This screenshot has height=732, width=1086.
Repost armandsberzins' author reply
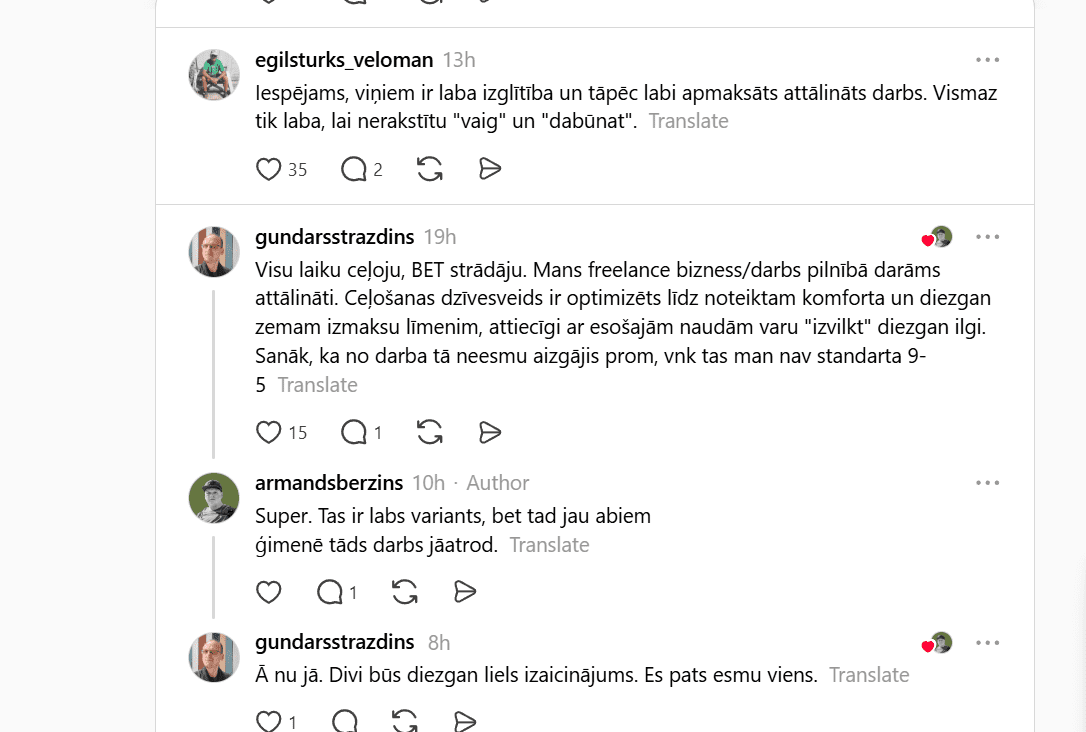pos(405,592)
